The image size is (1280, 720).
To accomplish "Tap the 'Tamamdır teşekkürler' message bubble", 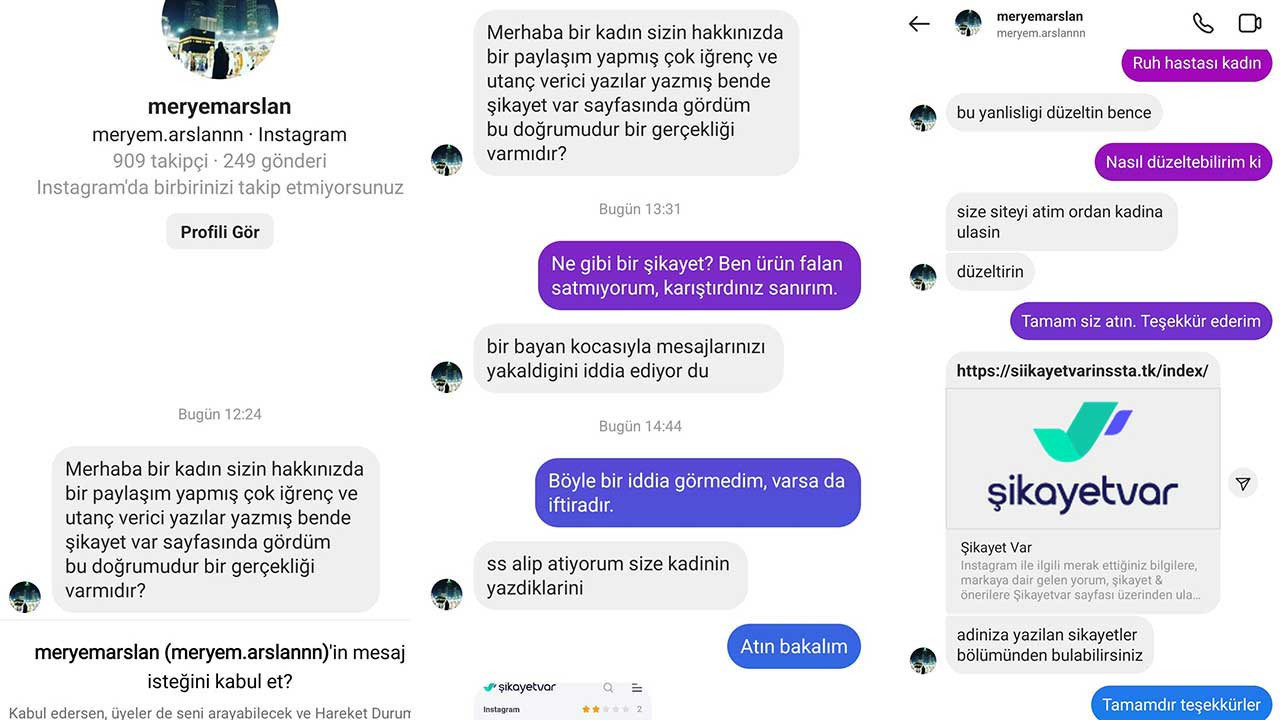I will pos(1182,703).
